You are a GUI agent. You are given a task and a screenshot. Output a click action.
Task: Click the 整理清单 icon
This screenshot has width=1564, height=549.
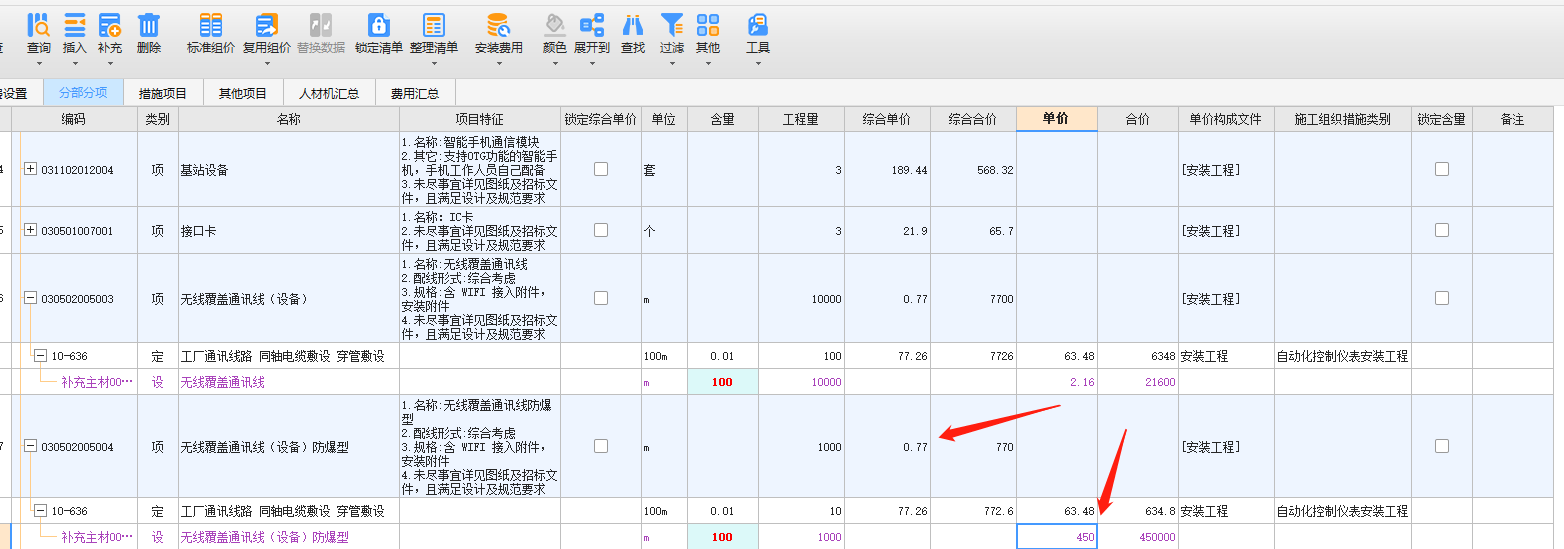click(434, 25)
